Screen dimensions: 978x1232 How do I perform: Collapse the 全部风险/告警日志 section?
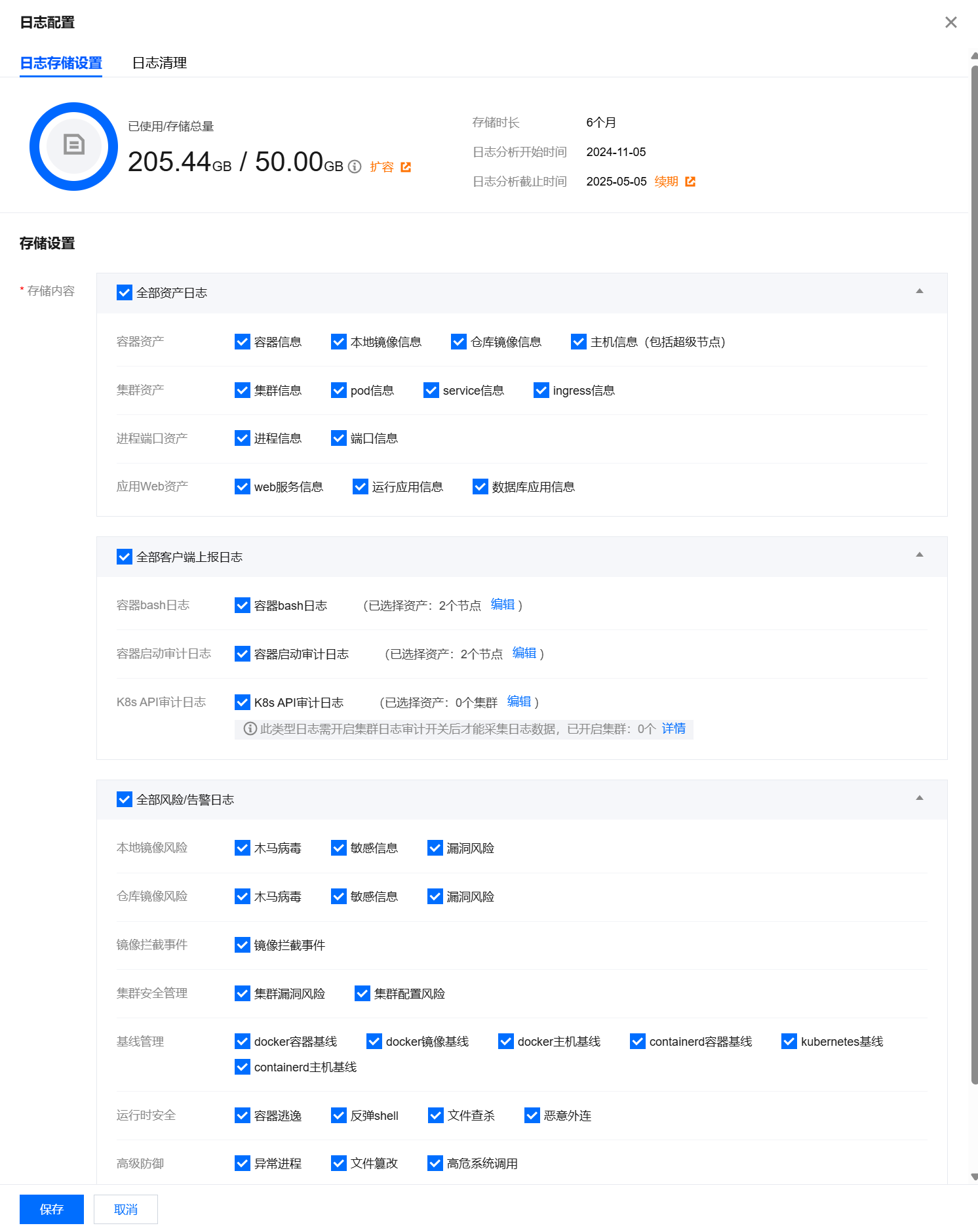[x=920, y=798]
